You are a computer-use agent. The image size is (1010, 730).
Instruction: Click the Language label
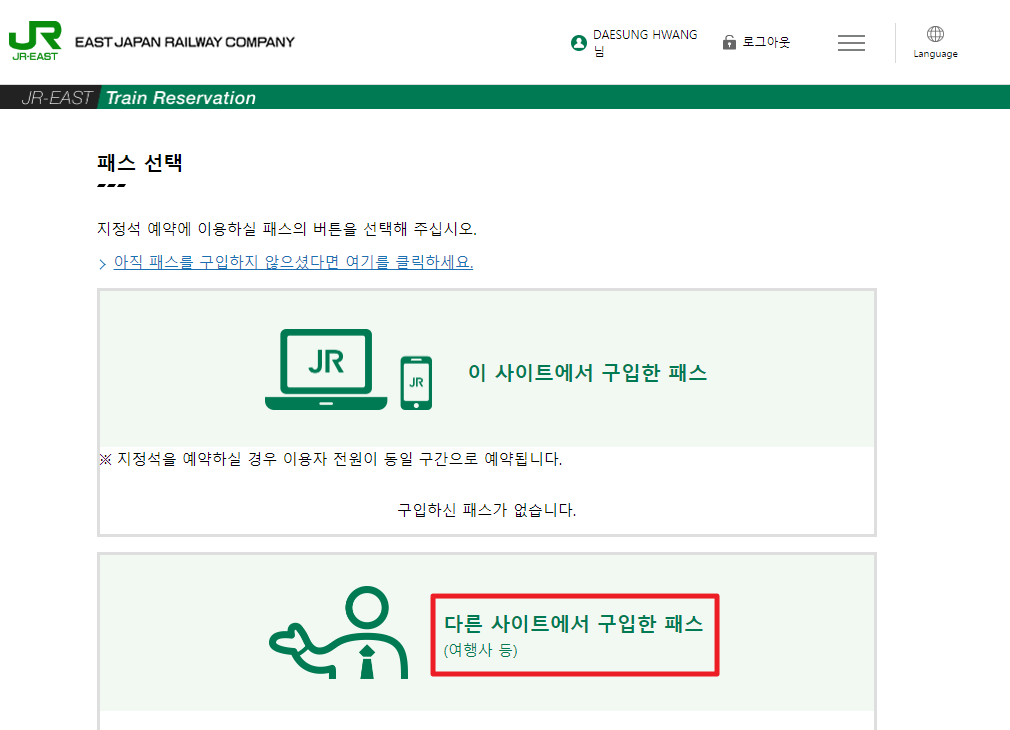[935, 54]
